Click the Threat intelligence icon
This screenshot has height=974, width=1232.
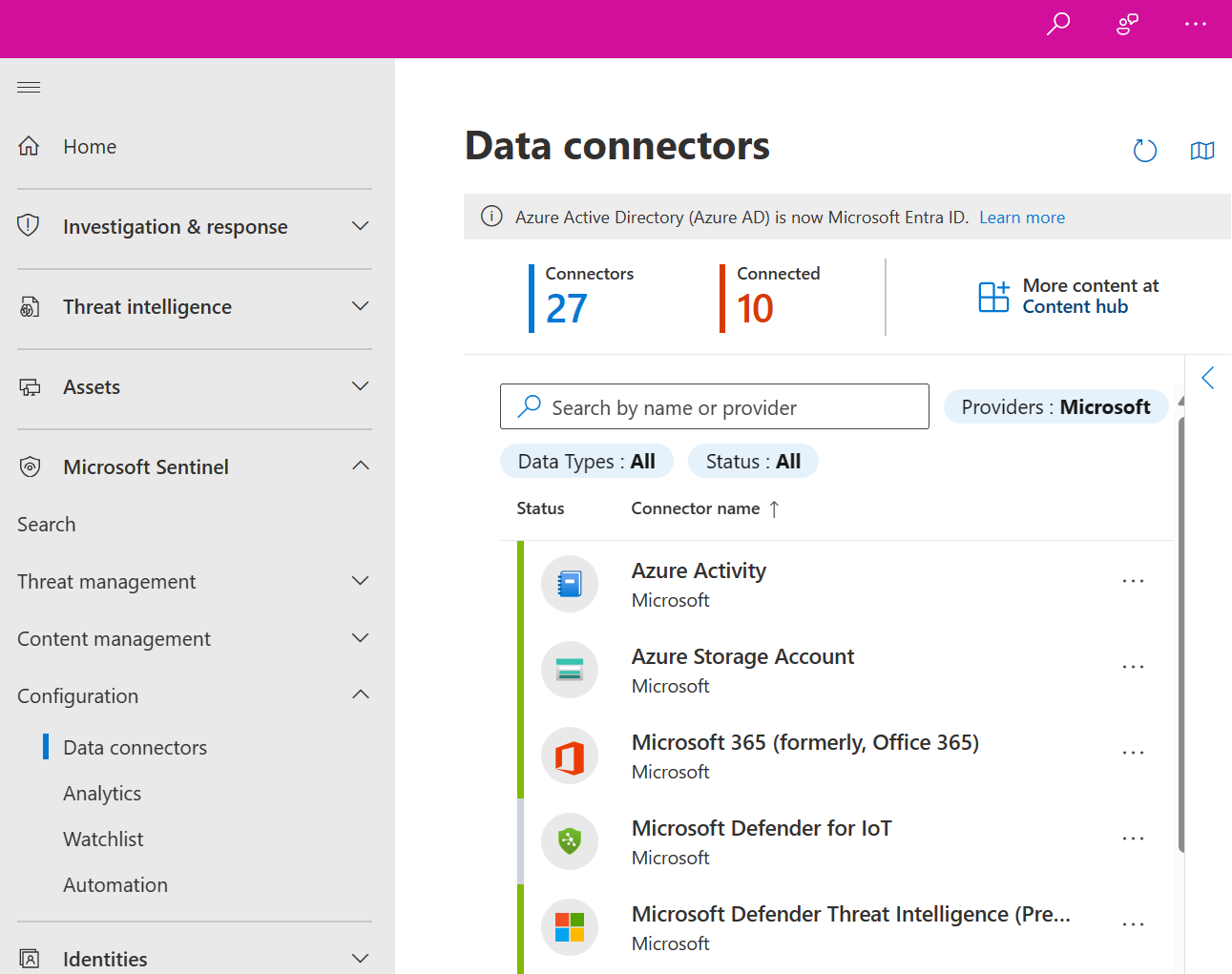29,306
